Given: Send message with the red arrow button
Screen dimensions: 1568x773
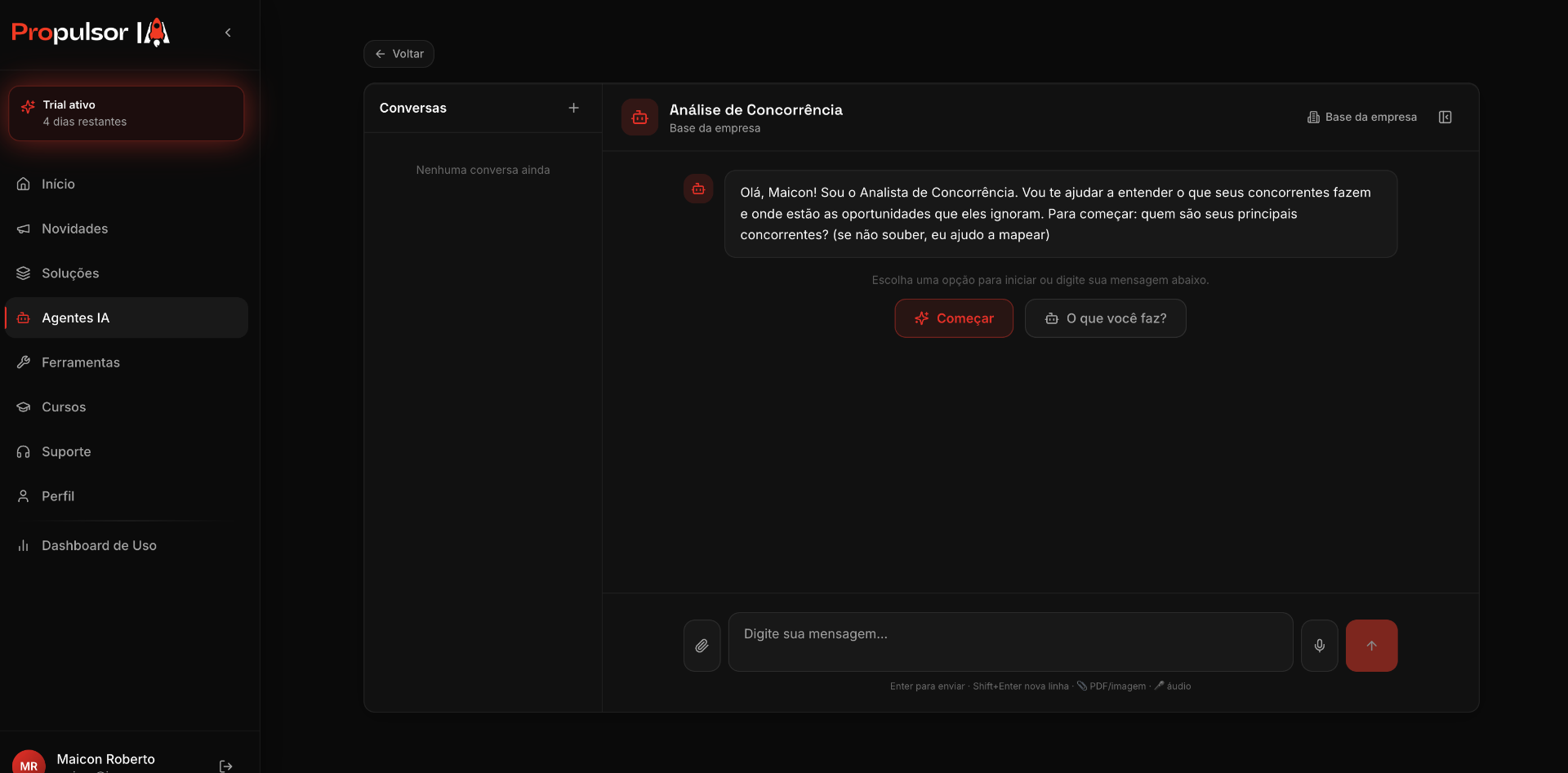Looking at the screenshot, I should click(1371, 646).
